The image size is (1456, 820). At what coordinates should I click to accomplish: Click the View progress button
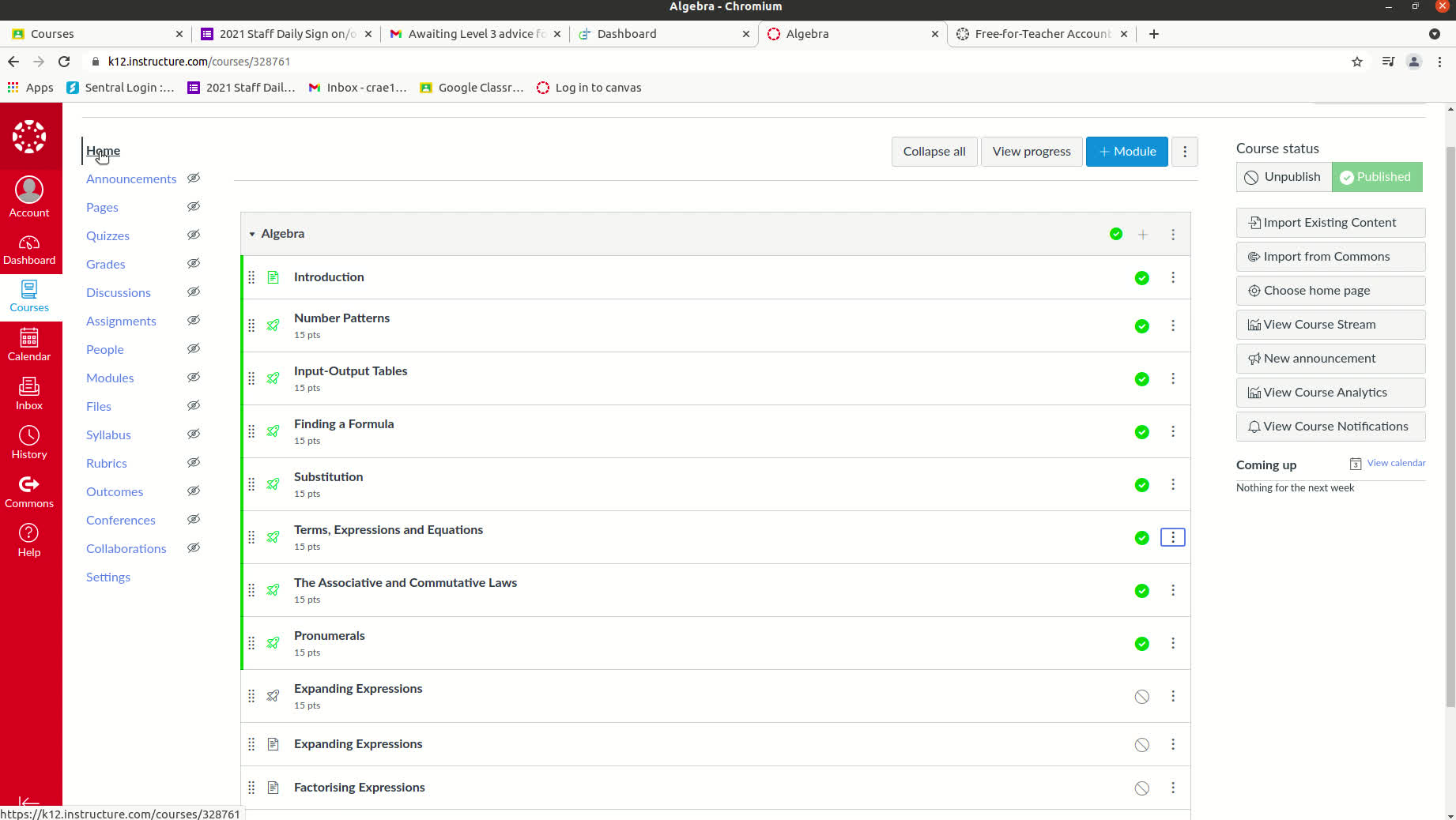click(1032, 152)
